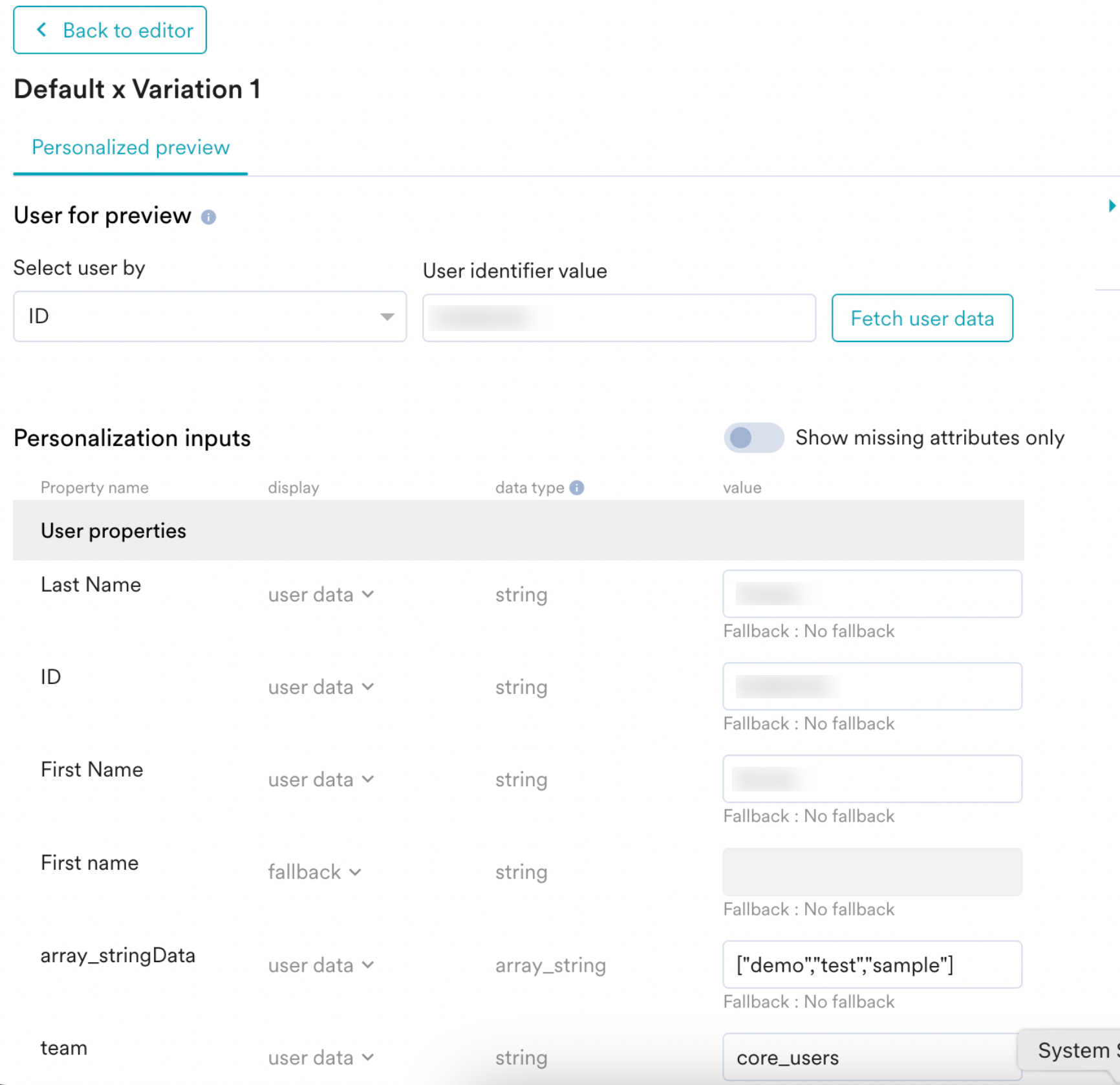
Task: Open First Name user data dropdown
Action: pyautogui.click(x=321, y=779)
